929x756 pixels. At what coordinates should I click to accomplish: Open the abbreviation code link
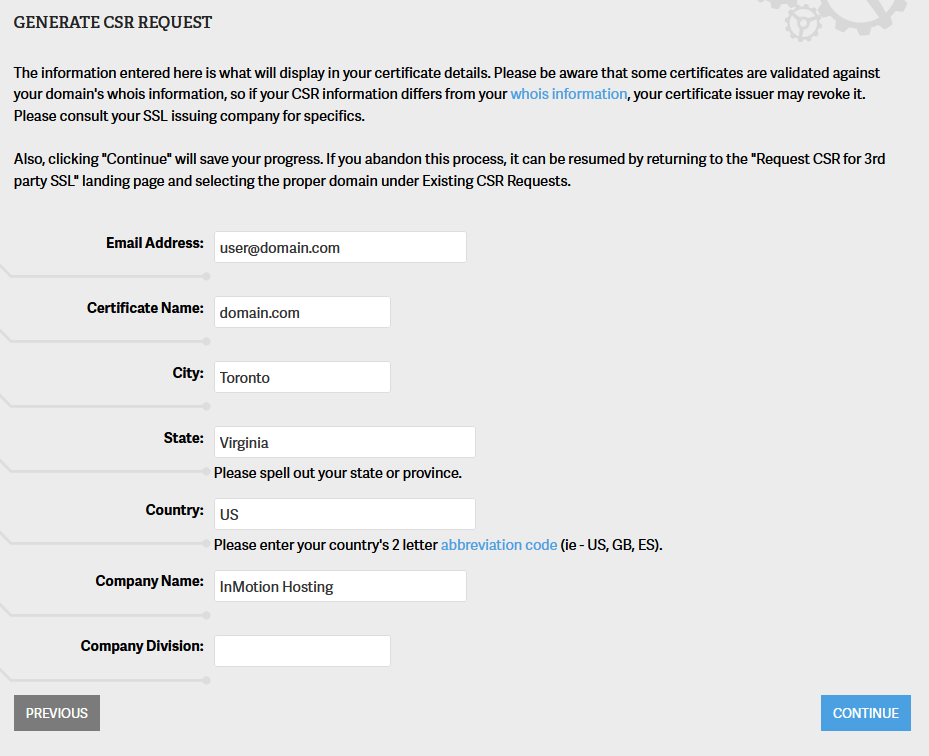coord(499,545)
